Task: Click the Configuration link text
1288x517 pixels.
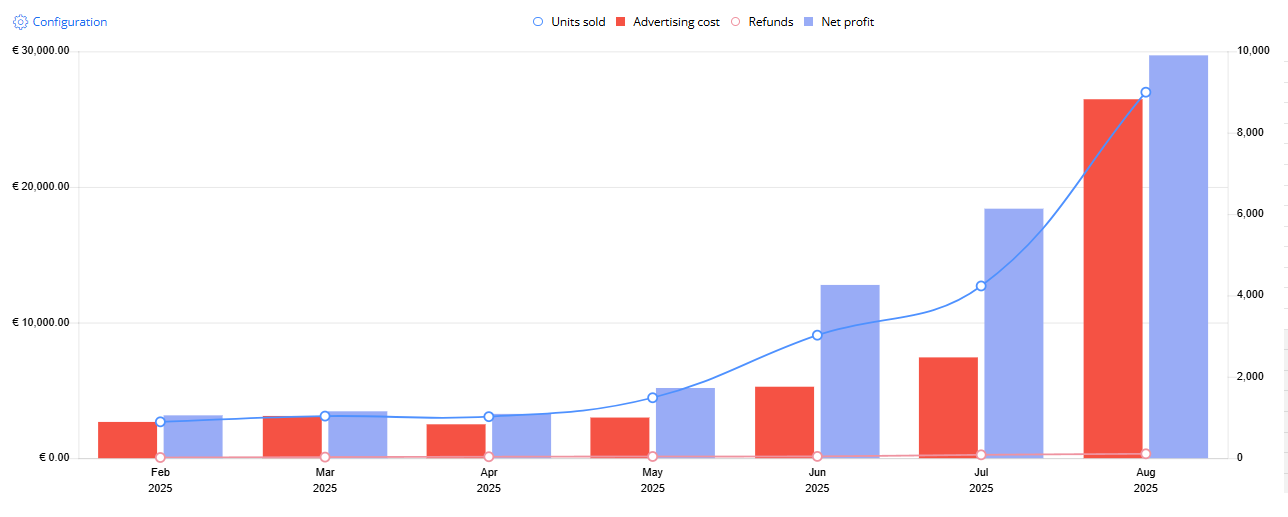Action: coord(69,21)
